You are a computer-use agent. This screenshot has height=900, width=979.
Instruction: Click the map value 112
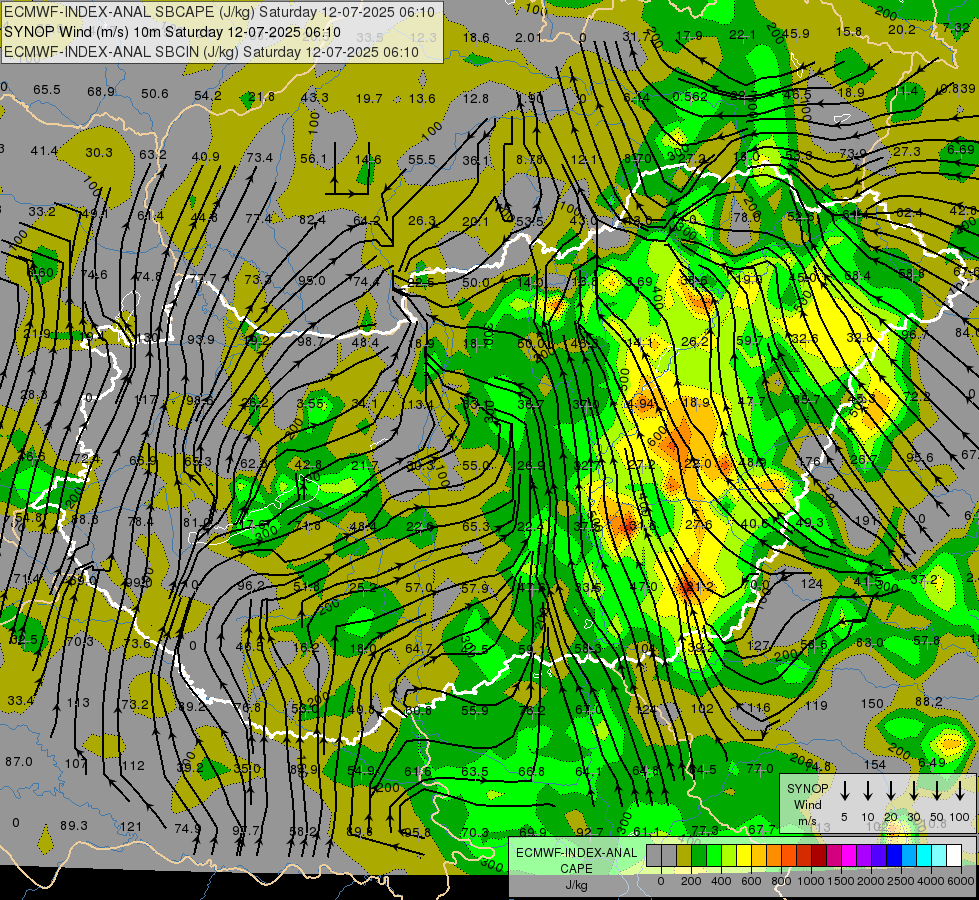tap(134, 765)
